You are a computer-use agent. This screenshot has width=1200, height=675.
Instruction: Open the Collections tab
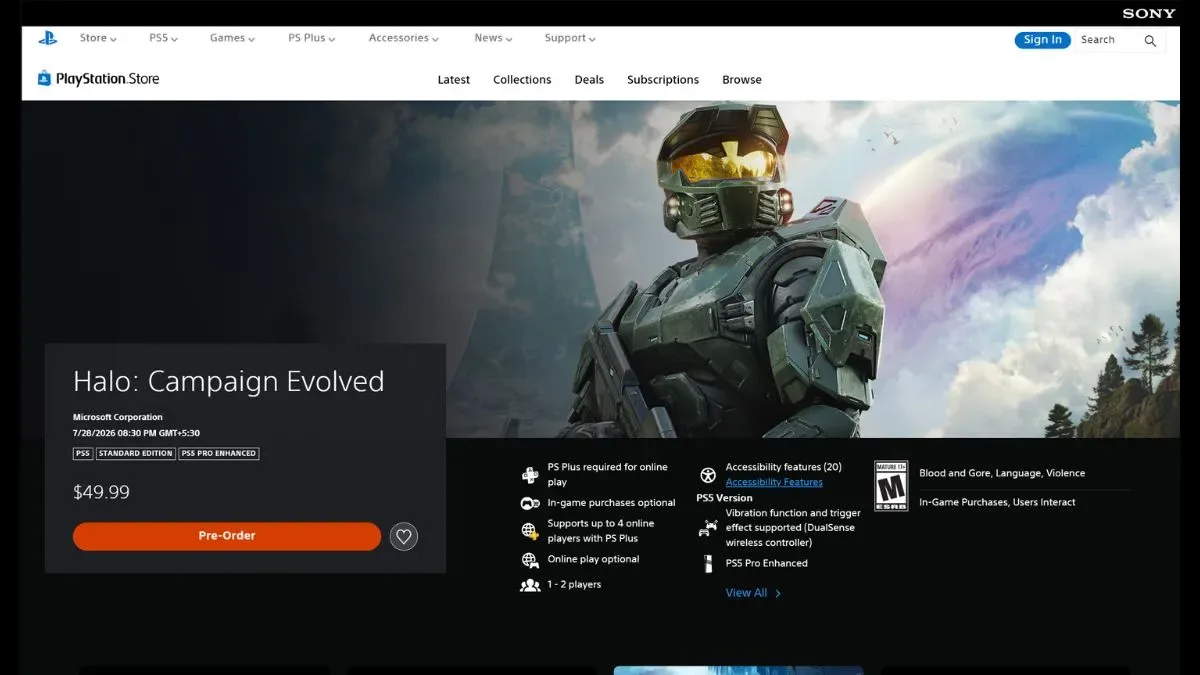tap(522, 80)
